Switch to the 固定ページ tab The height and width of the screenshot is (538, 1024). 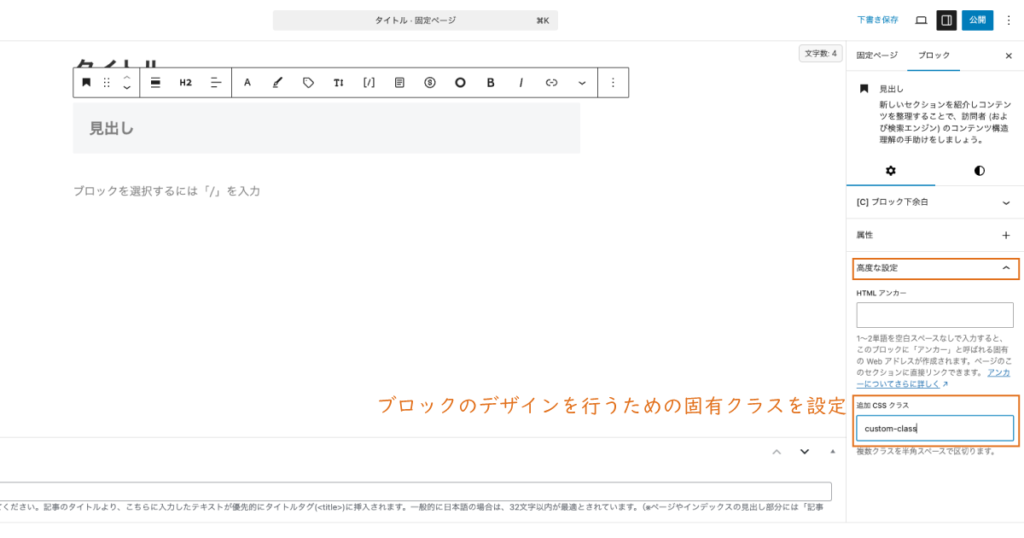pyautogui.click(x=877, y=55)
